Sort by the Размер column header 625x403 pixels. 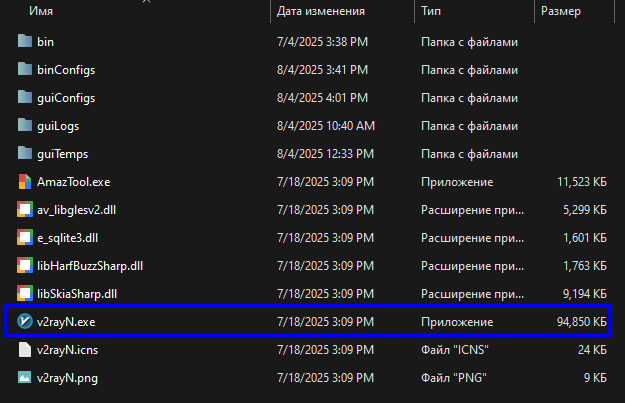[561, 11]
